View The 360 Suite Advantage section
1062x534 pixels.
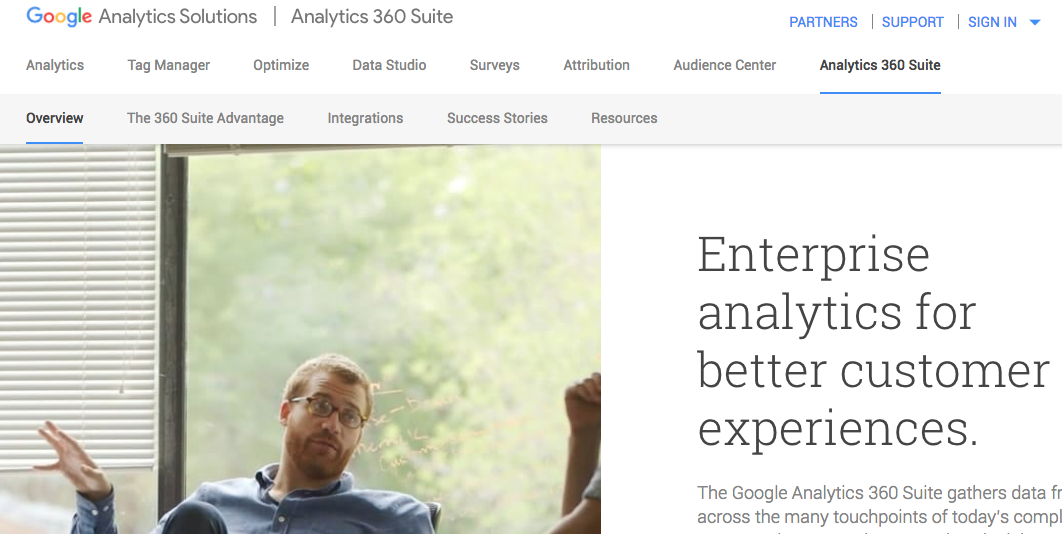[x=205, y=118]
